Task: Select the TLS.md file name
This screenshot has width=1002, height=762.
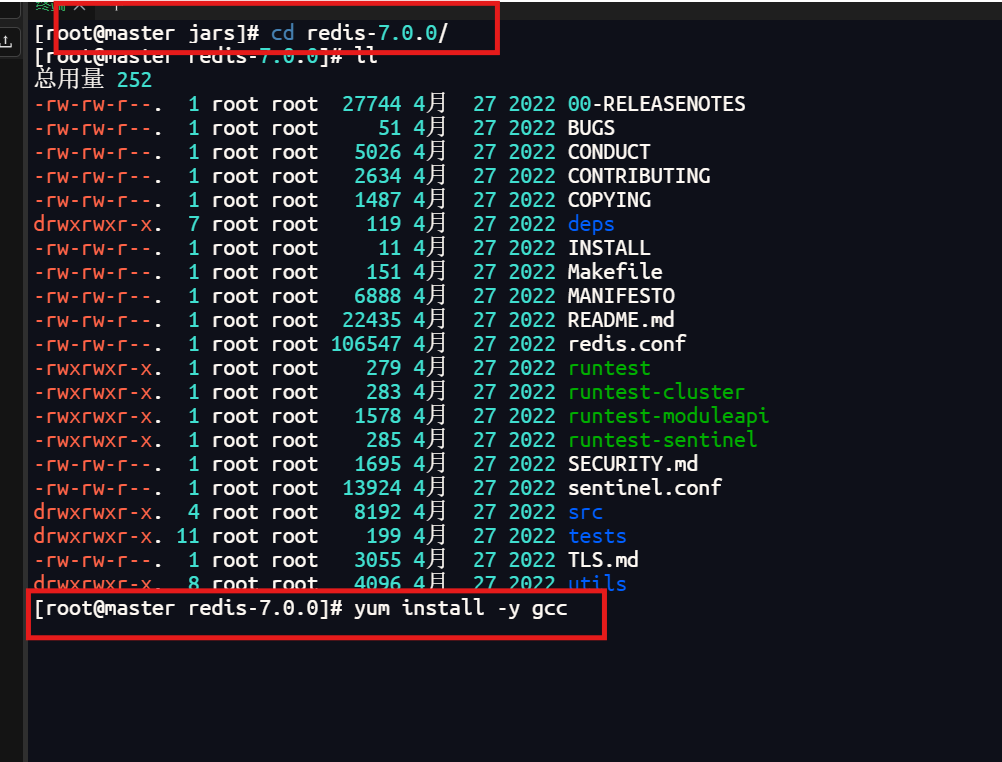Action: coord(603,560)
